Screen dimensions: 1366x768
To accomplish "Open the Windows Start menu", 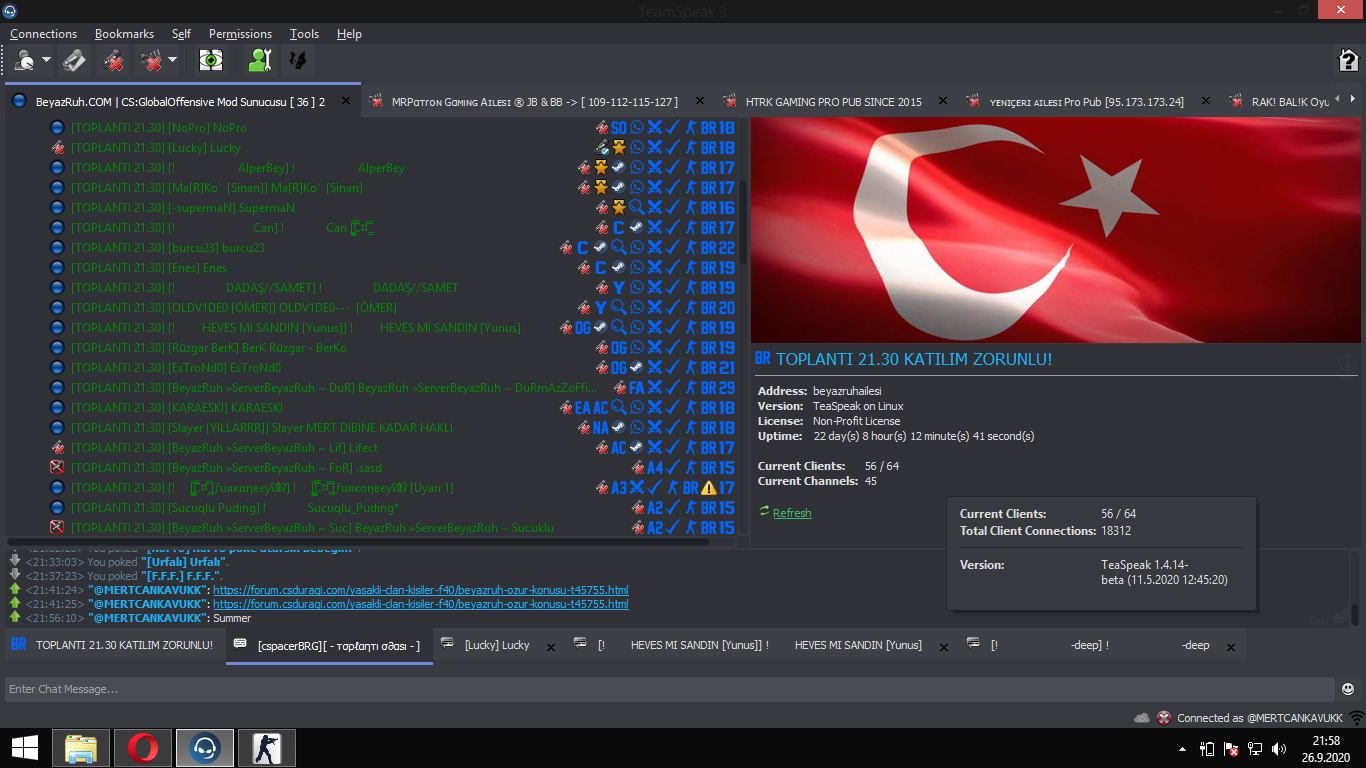I will tap(24, 748).
